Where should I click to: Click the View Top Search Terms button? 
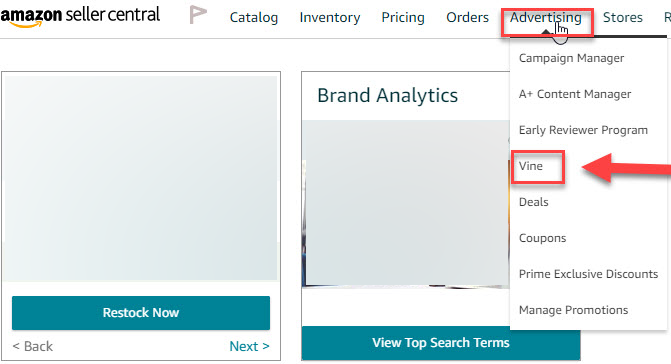pyautogui.click(x=441, y=343)
